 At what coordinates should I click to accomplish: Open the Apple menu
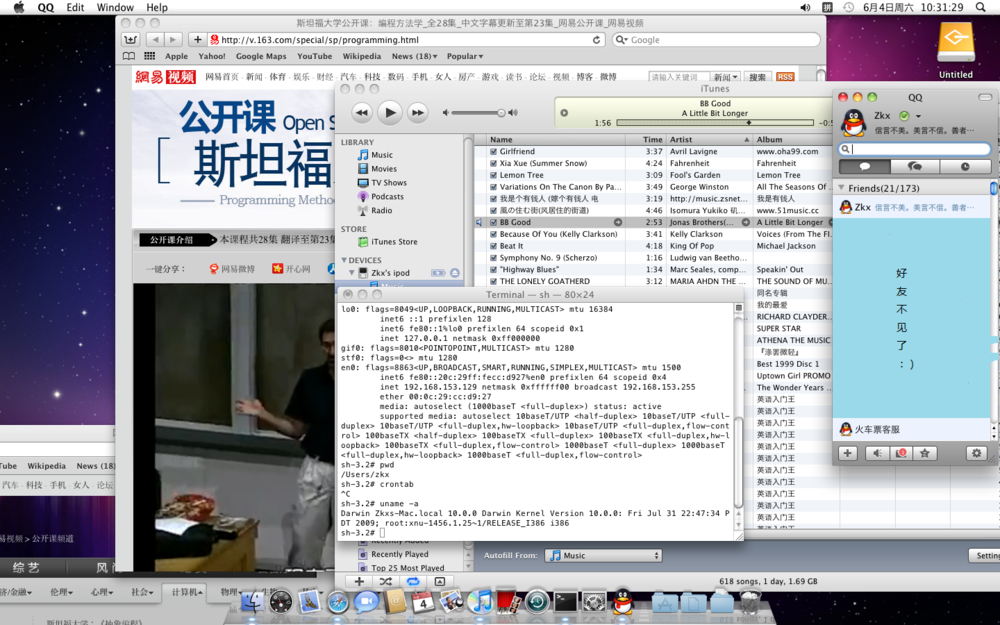point(18,8)
